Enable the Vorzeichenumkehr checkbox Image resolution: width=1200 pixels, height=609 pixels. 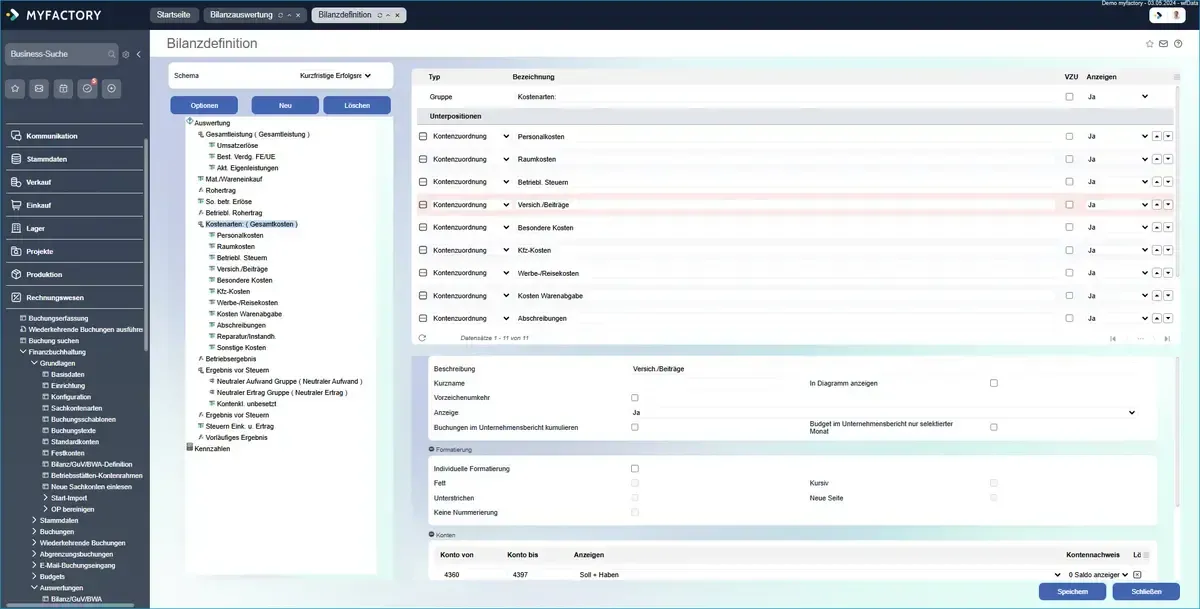click(x=635, y=398)
